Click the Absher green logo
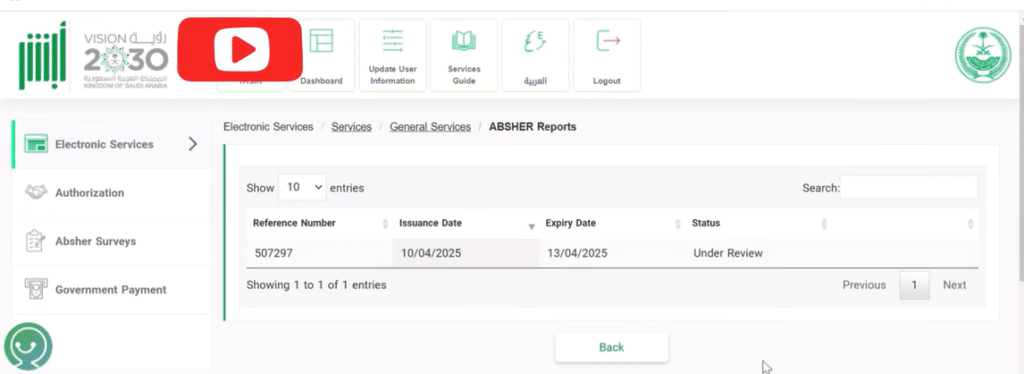Image resolution: width=1024 pixels, height=374 pixels. (x=42, y=55)
